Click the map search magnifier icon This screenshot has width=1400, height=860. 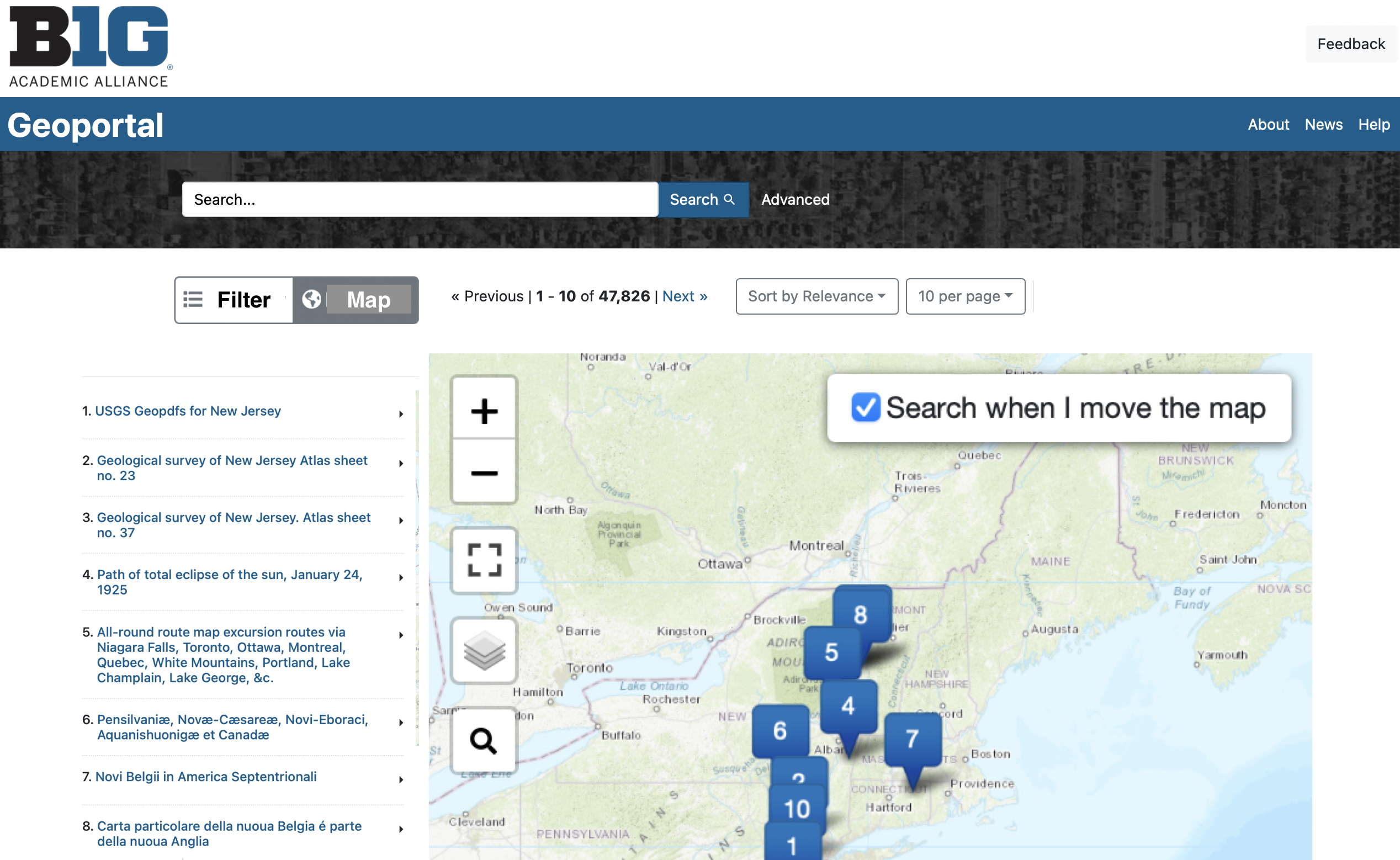coord(484,740)
